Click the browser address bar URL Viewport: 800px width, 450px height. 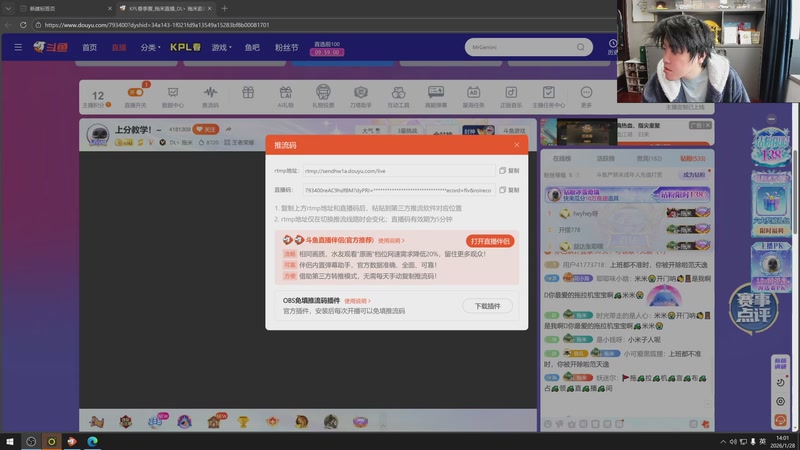[x=157, y=24]
